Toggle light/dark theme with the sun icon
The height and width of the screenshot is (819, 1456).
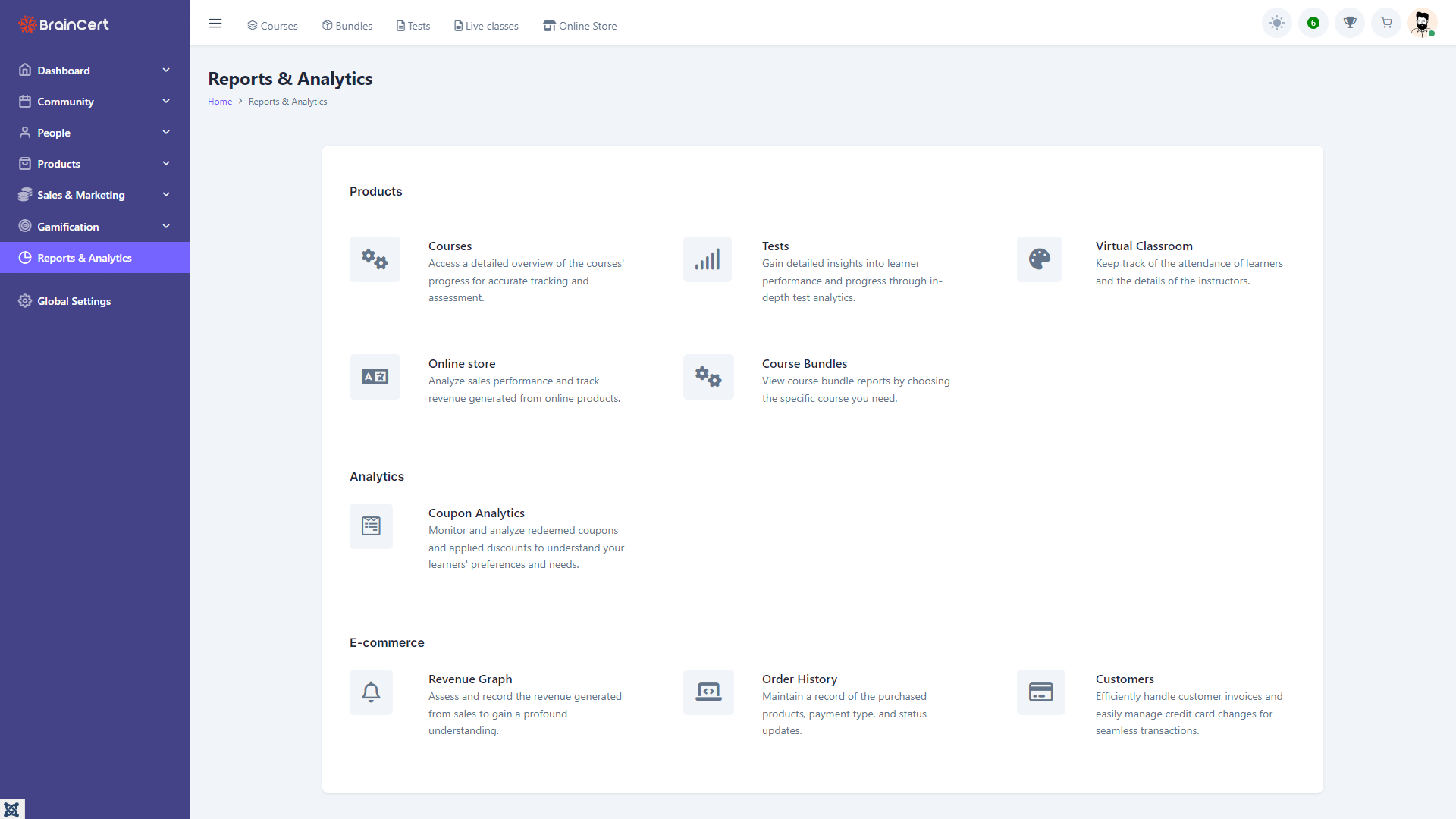tap(1276, 23)
